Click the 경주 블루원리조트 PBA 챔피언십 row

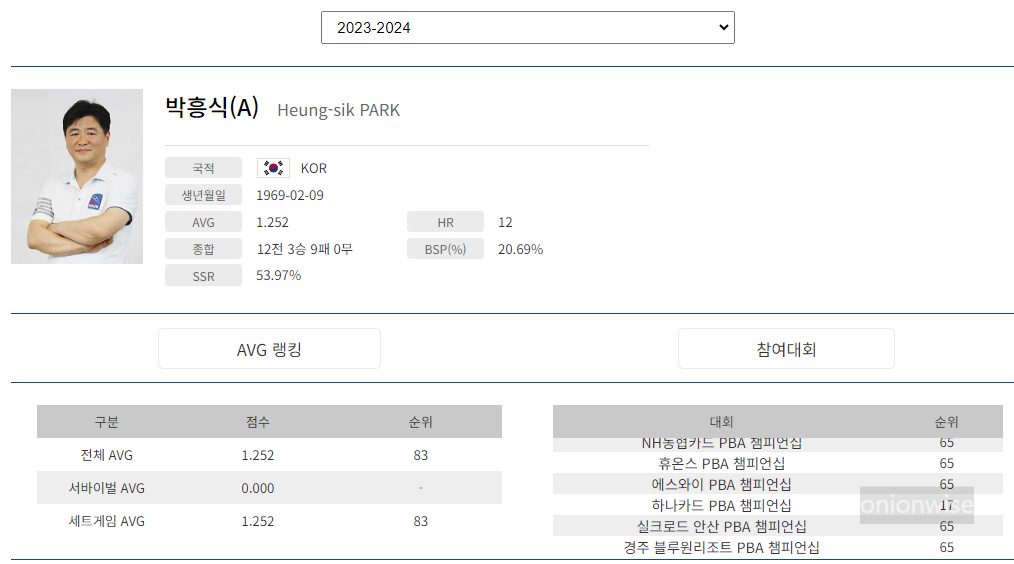777,547
